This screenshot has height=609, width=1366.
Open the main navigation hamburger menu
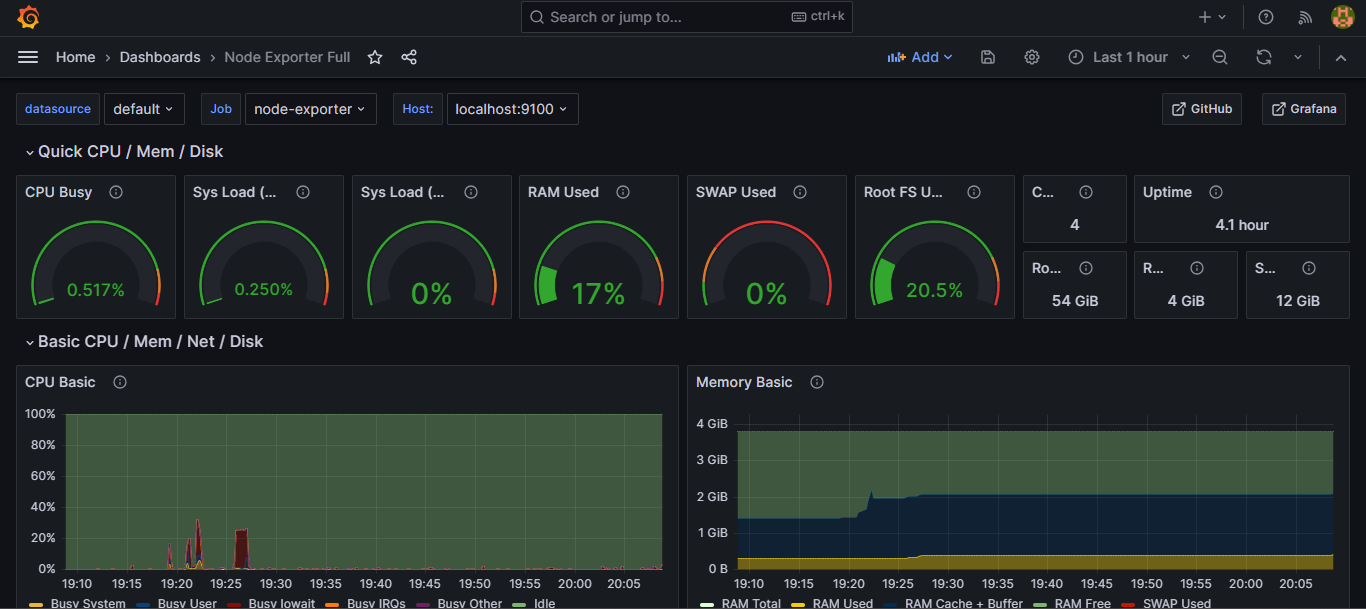click(x=28, y=57)
